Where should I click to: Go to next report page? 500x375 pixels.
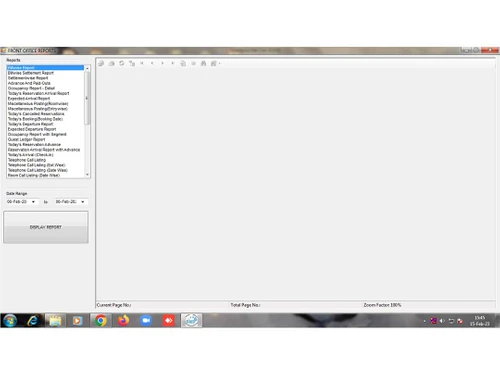(162, 63)
